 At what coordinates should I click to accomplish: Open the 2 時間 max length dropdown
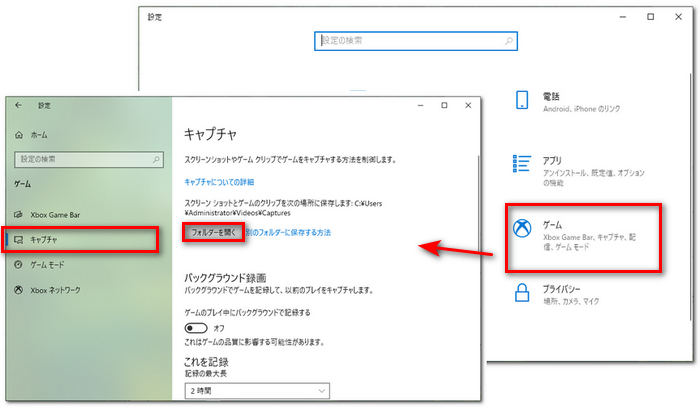tap(257, 391)
